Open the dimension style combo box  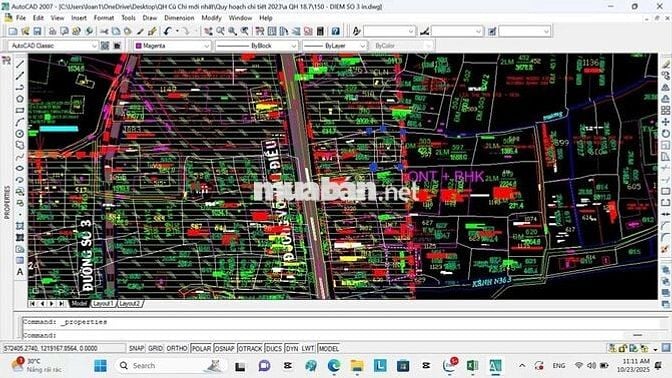click(x=457, y=31)
